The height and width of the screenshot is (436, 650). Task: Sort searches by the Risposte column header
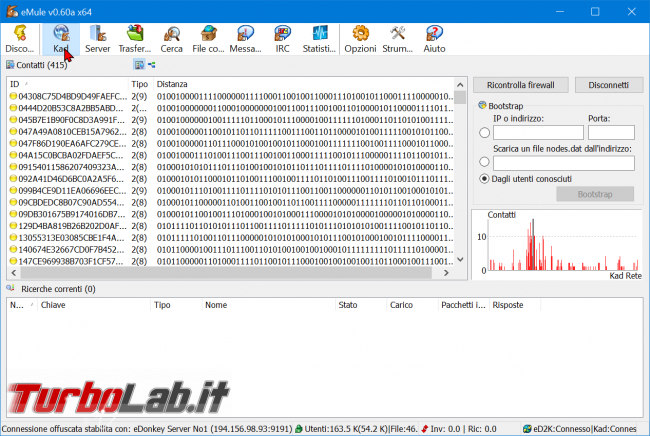[x=514, y=305]
